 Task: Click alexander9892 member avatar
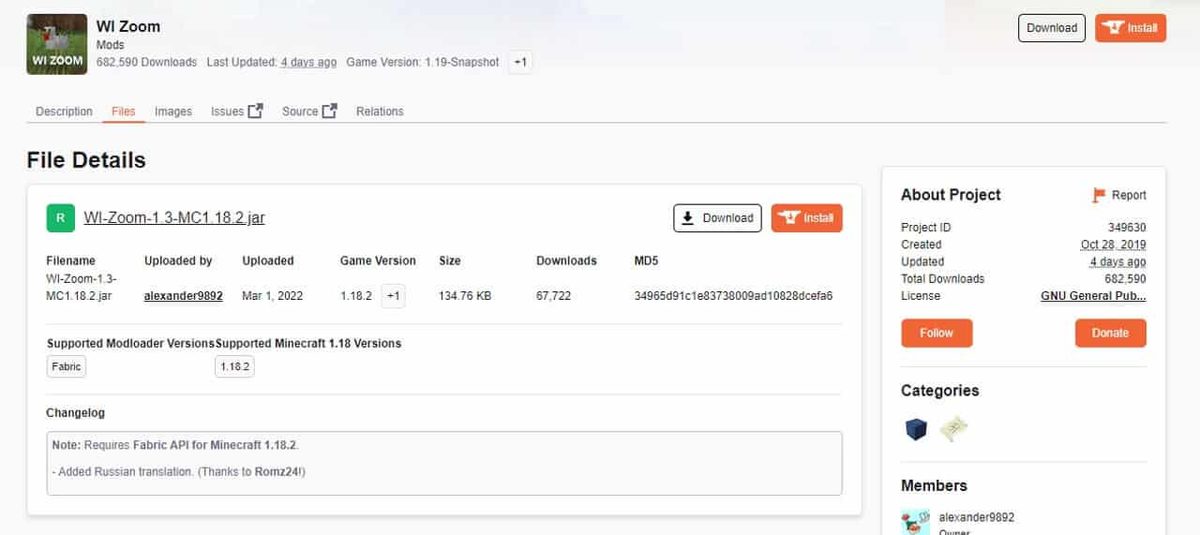(x=915, y=522)
